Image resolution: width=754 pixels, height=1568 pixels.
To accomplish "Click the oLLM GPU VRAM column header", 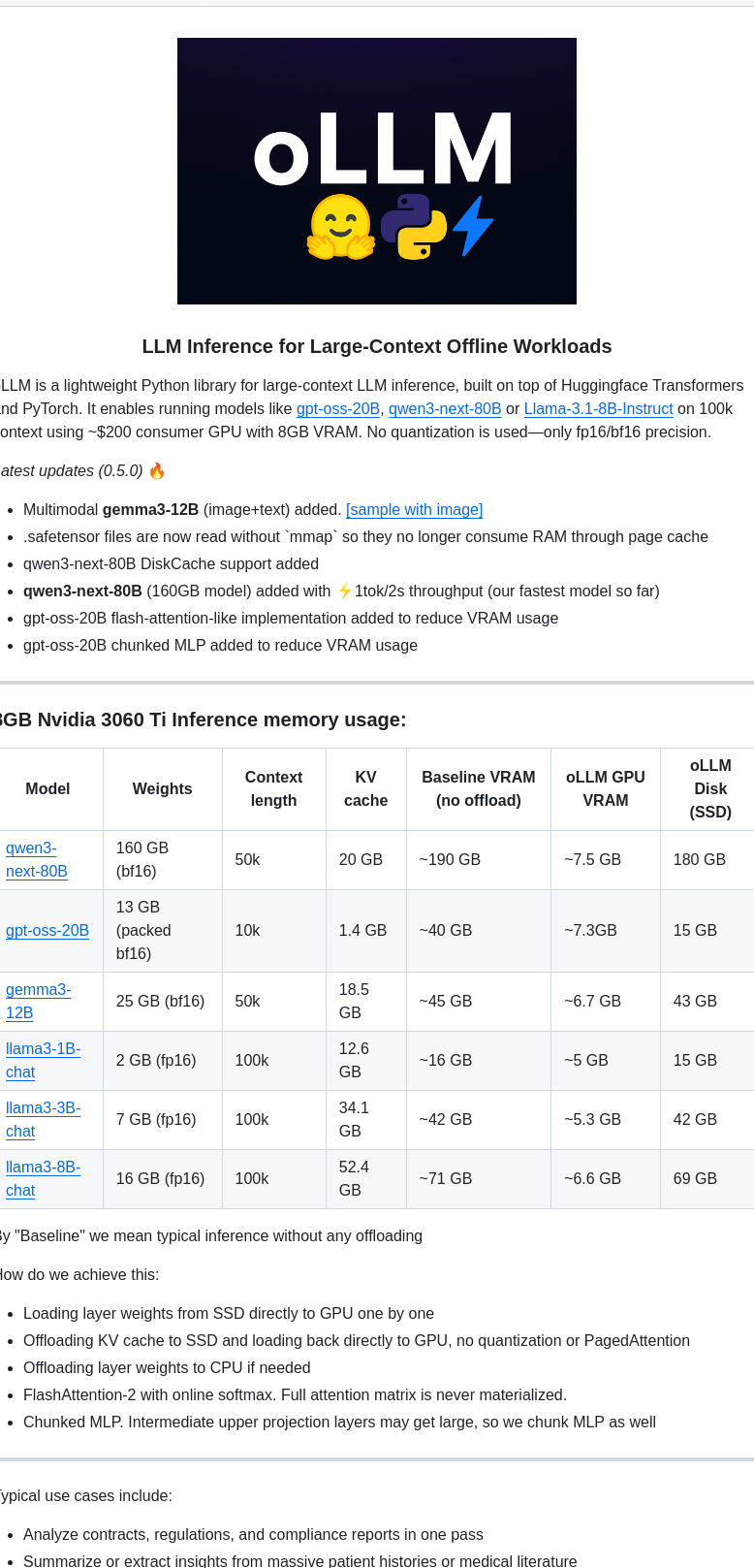I will pyautogui.click(x=605, y=789).
